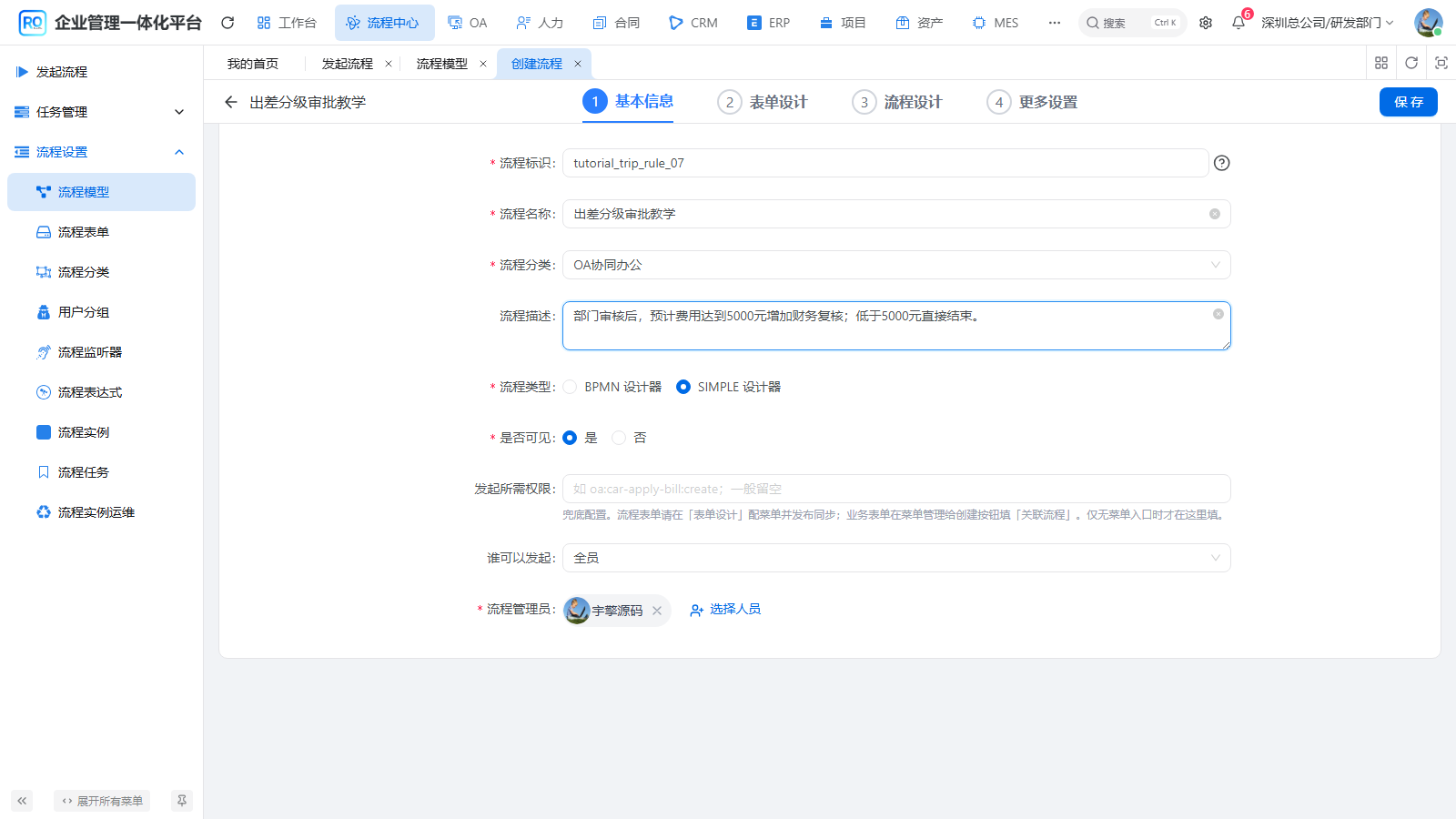The height and width of the screenshot is (819, 1456).
Task: Go to step 2 表单设计
Action: tap(763, 102)
